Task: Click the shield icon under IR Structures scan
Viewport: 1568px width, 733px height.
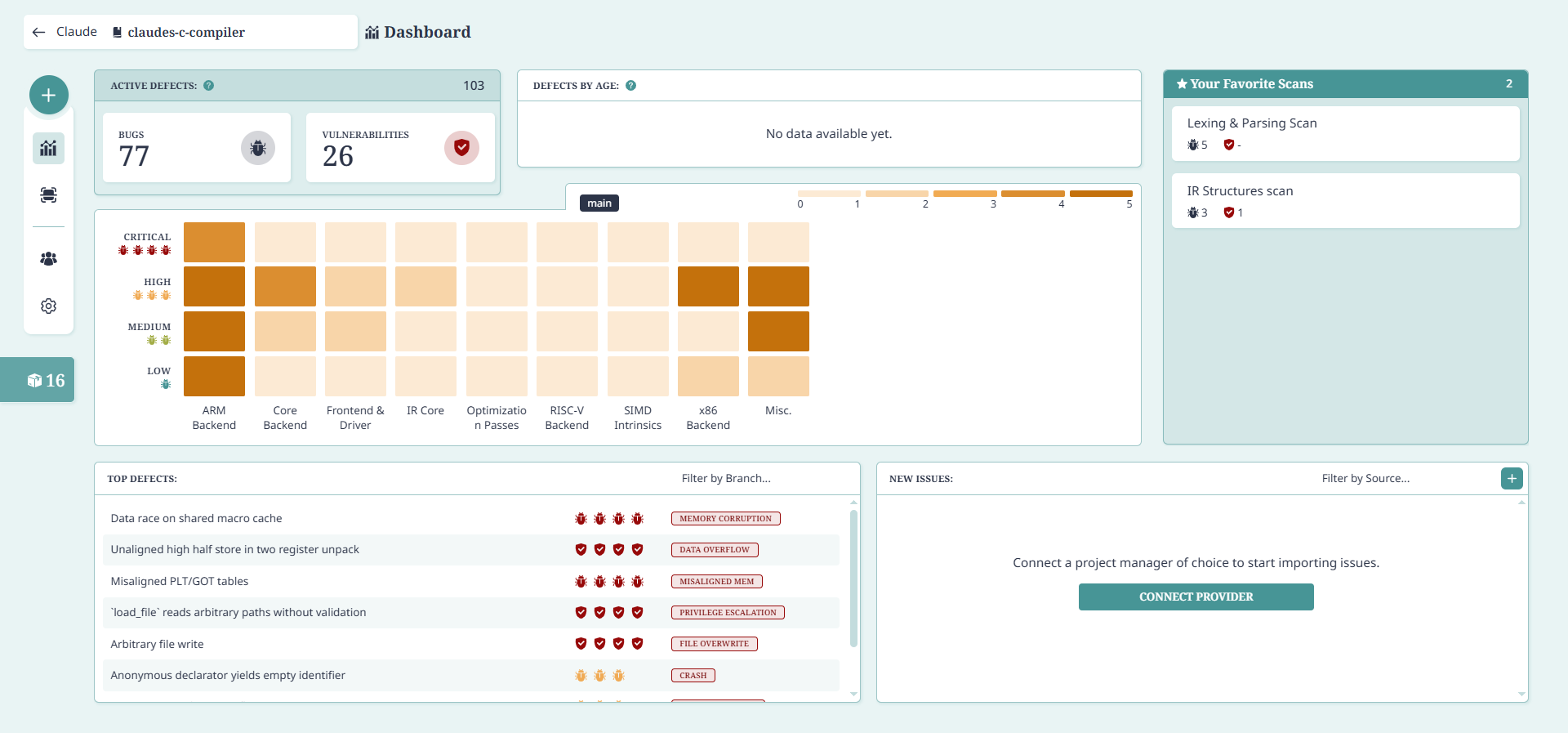Action: point(1229,212)
